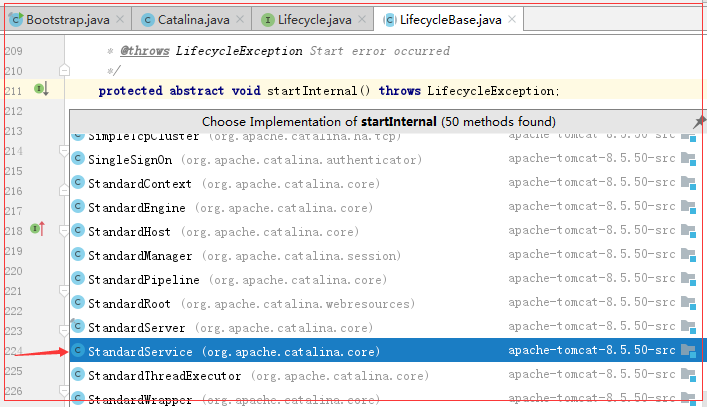Select the LifecycleBase.java tab

449,19
